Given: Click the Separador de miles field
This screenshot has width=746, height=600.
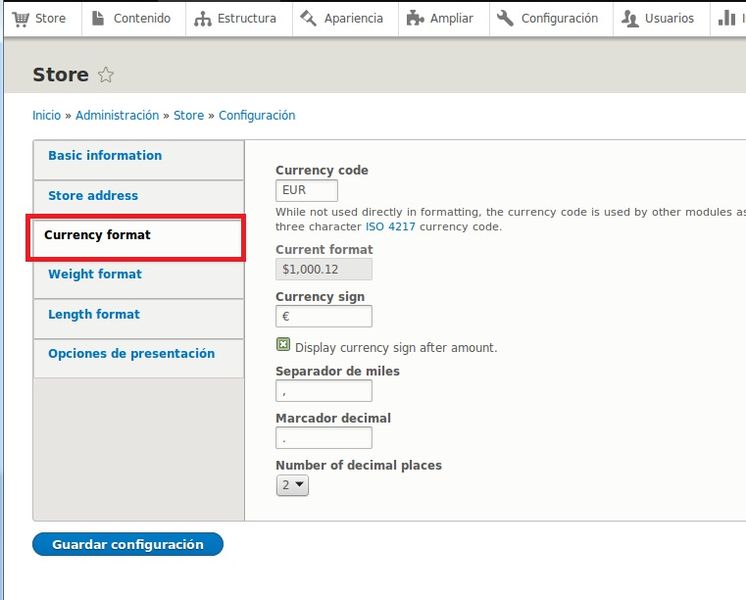Looking at the screenshot, I should 324,391.
